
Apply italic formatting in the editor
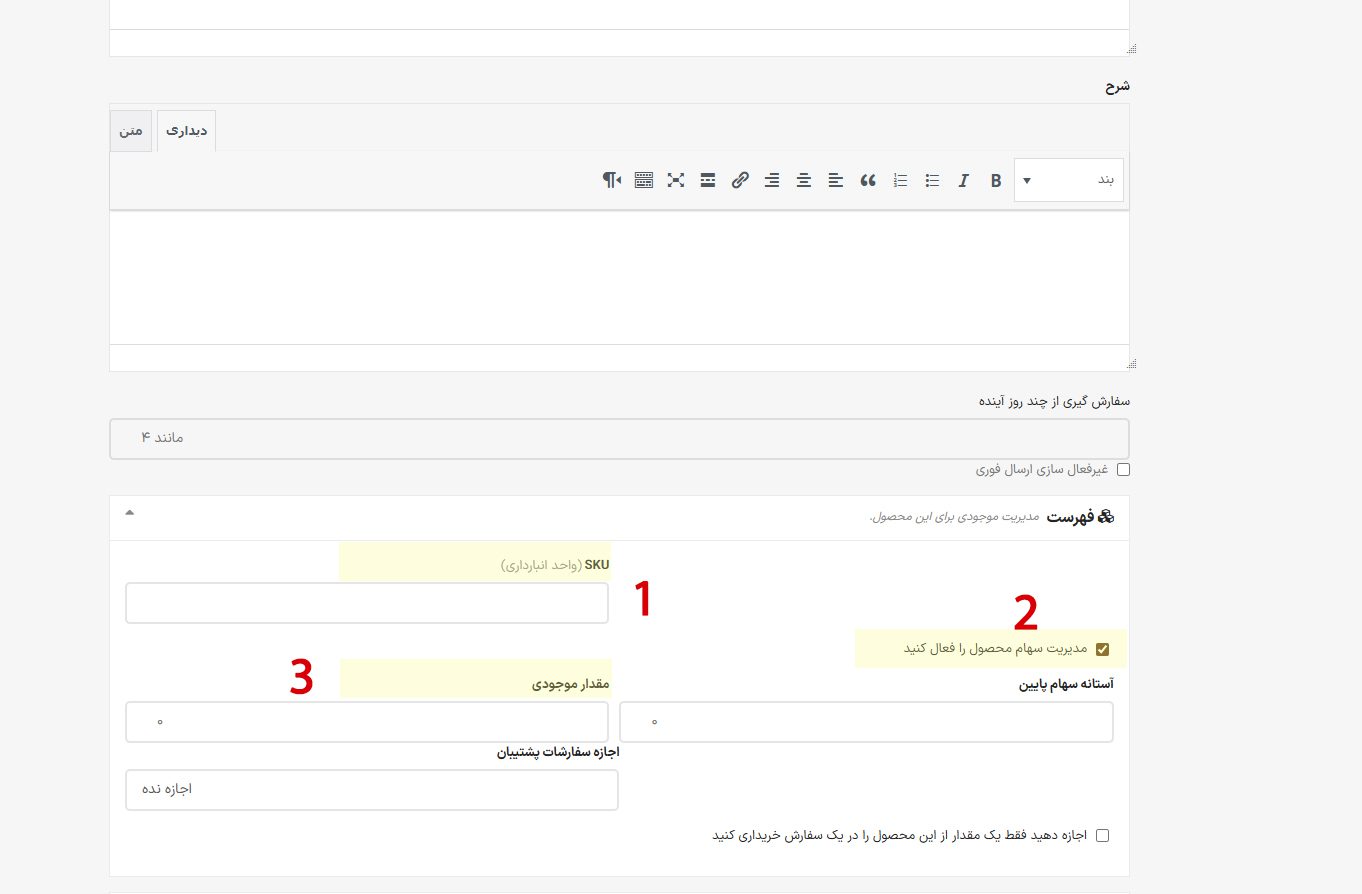964,181
